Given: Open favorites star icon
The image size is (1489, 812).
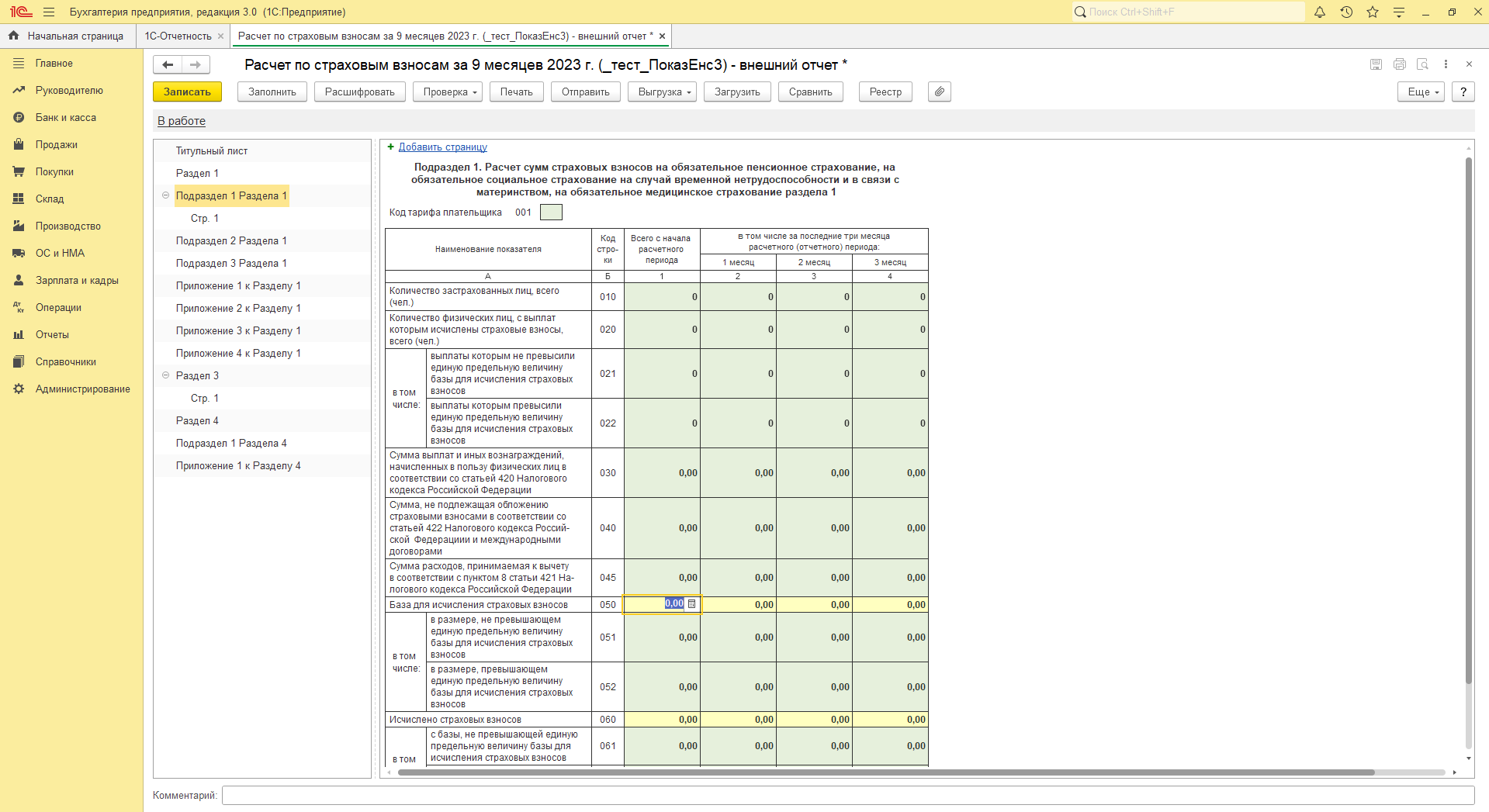Looking at the screenshot, I should 1373,12.
